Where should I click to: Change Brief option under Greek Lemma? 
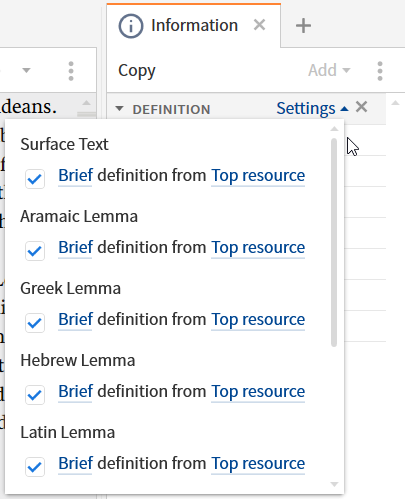click(x=75, y=319)
